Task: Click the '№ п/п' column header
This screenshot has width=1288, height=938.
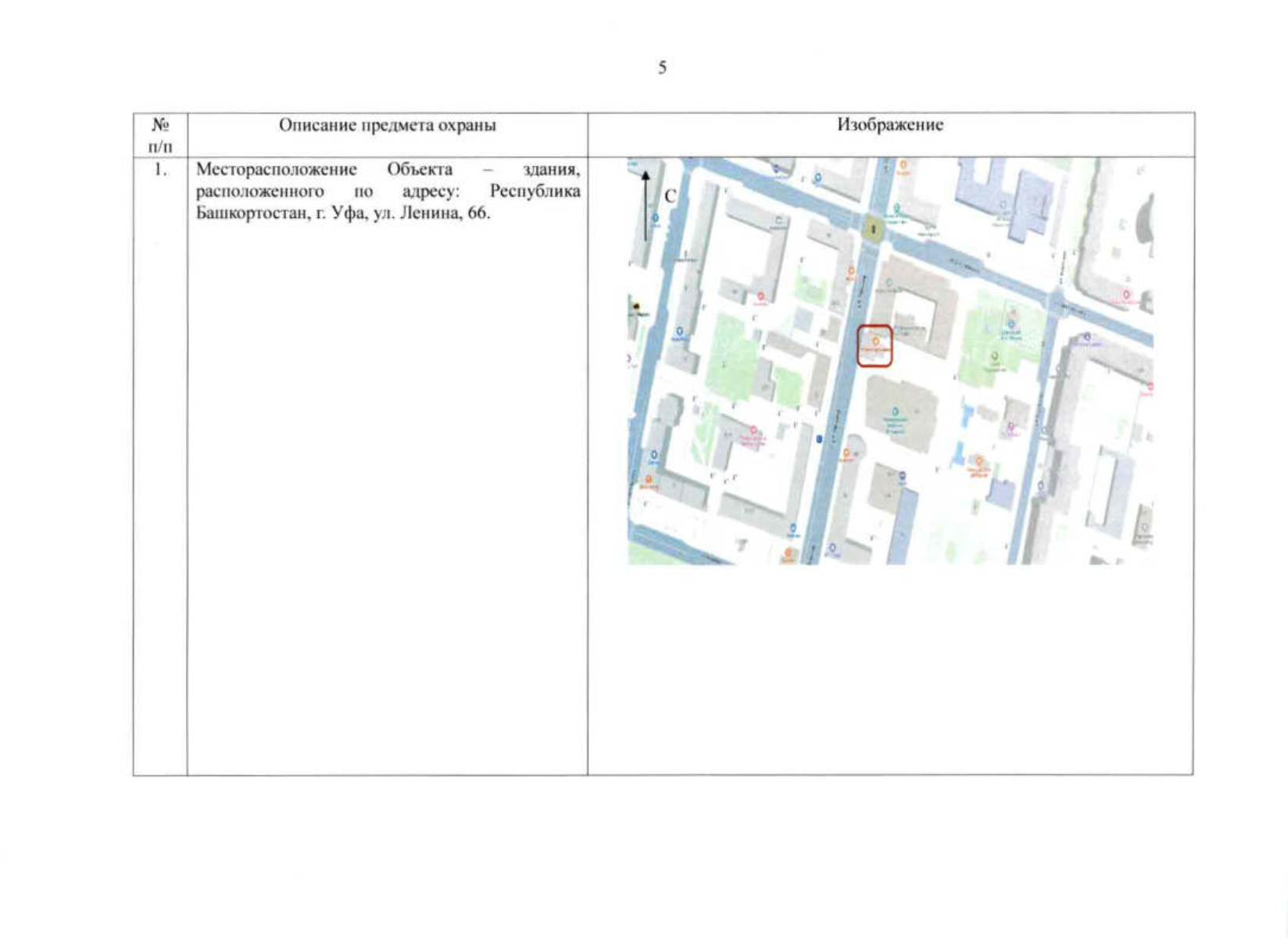Action: (160, 134)
